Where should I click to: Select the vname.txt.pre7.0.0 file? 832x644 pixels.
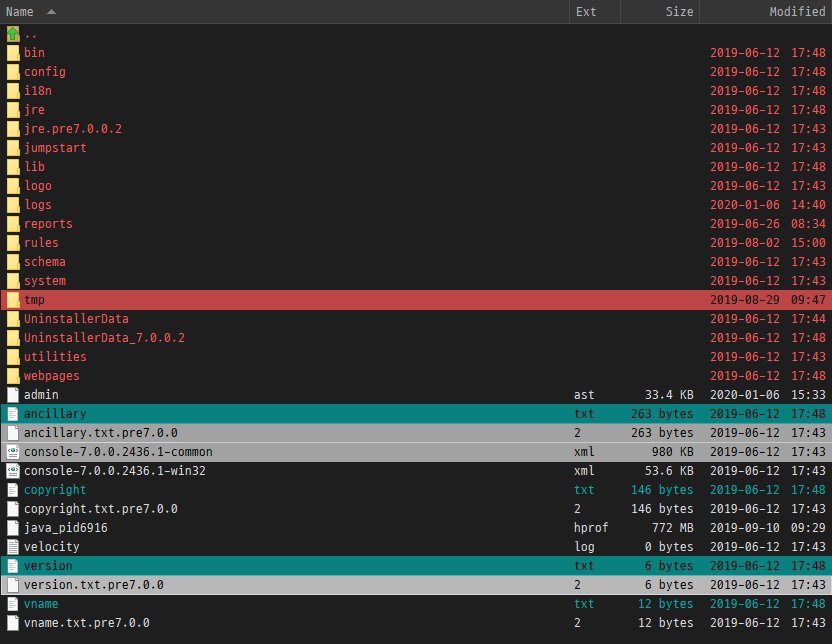pyautogui.click(x=86, y=623)
